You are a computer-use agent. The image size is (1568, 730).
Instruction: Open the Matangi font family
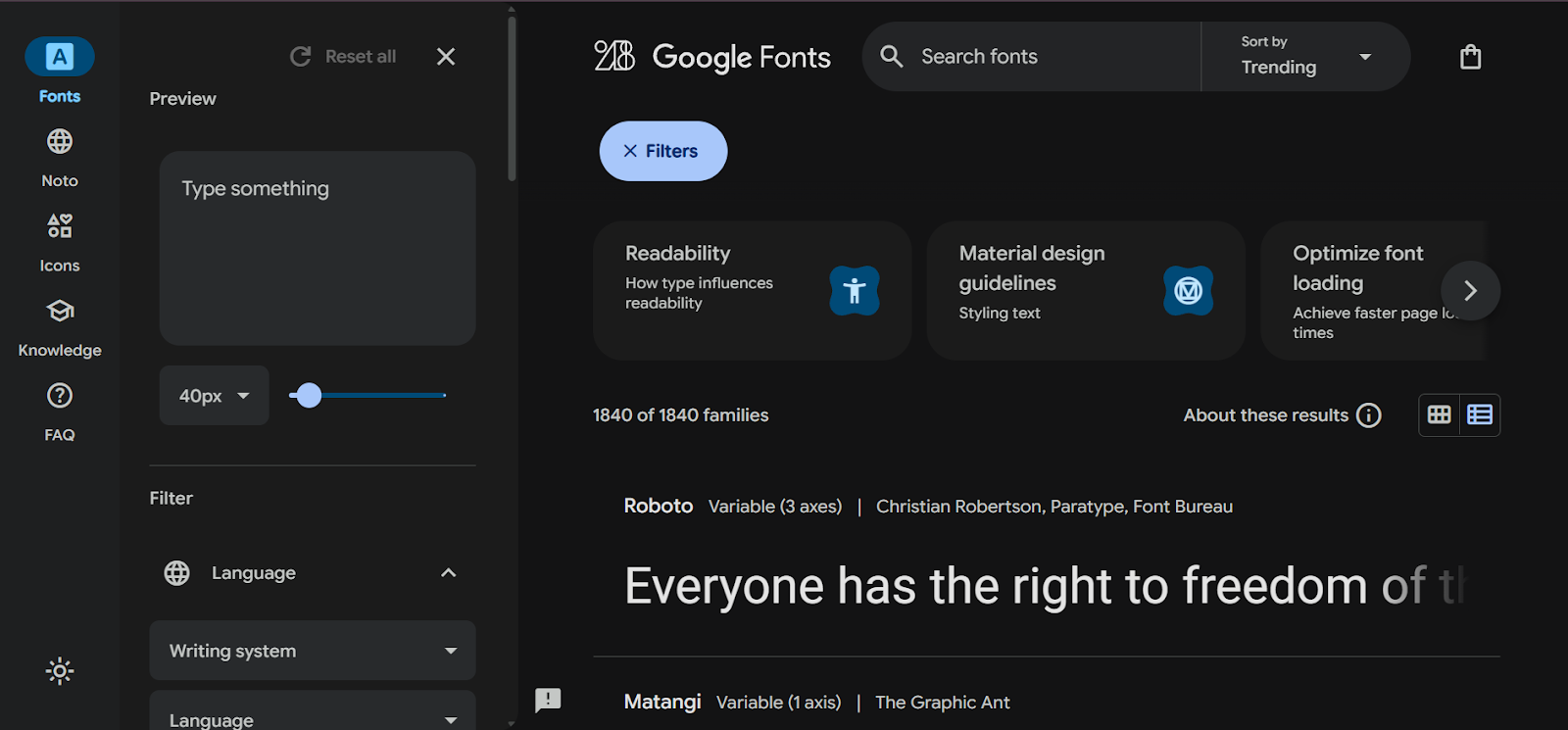pyautogui.click(x=662, y=702)
